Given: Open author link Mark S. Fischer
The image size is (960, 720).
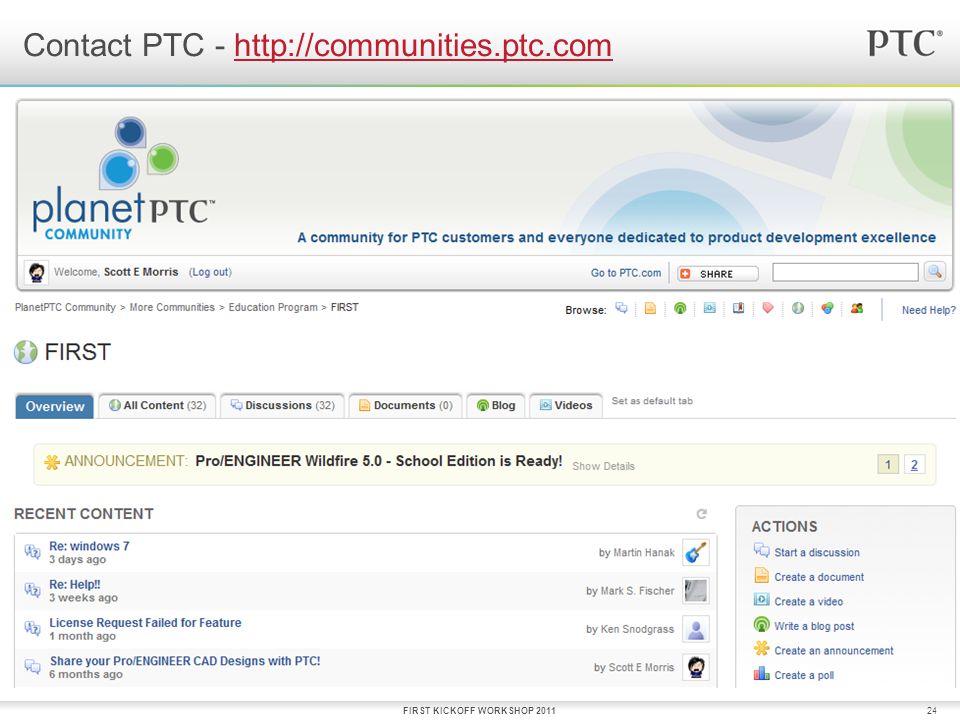Looking at the screenshot, I should click(x=637, y=591).
